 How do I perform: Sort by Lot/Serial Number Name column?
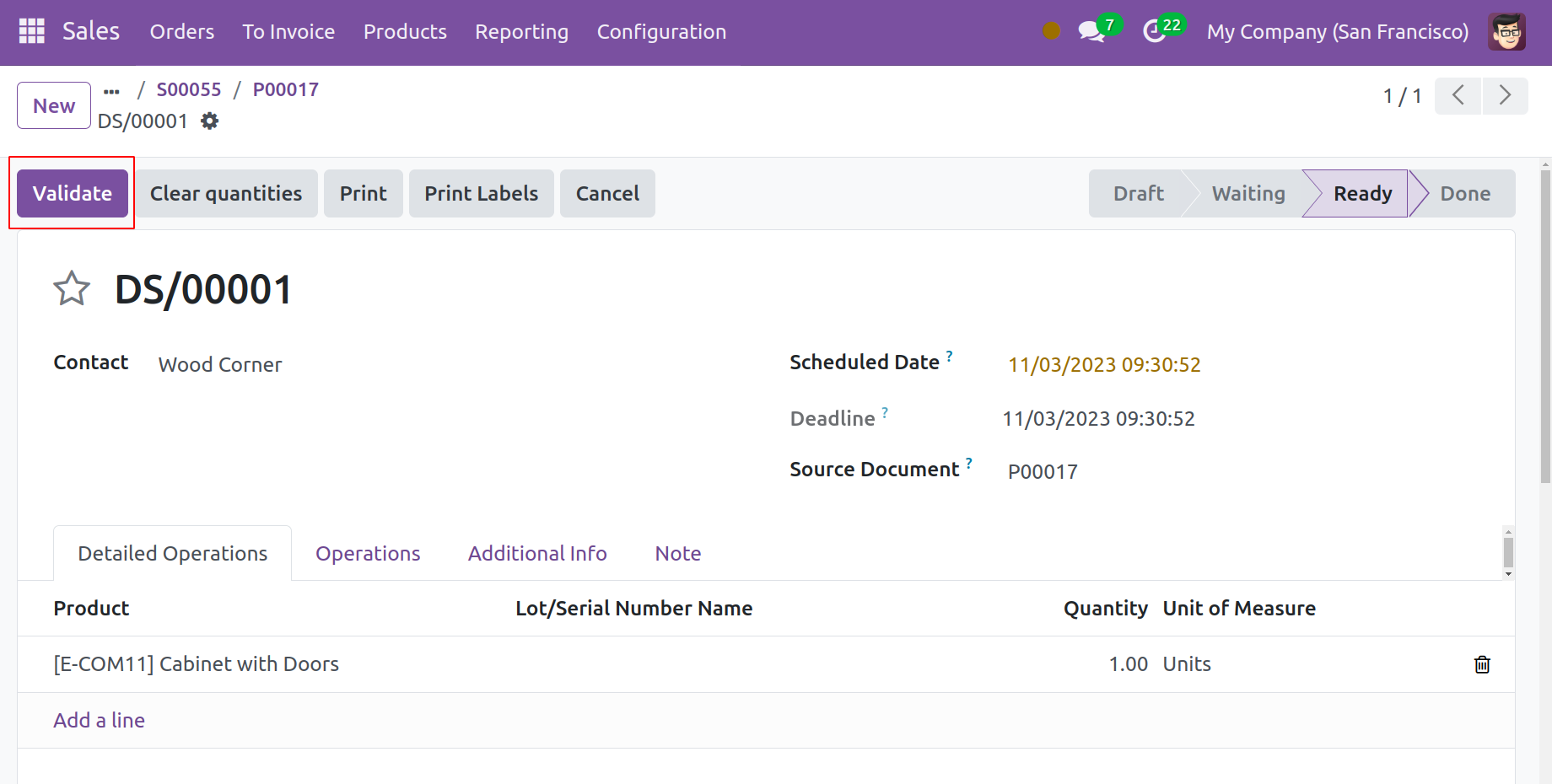[634, 608]
